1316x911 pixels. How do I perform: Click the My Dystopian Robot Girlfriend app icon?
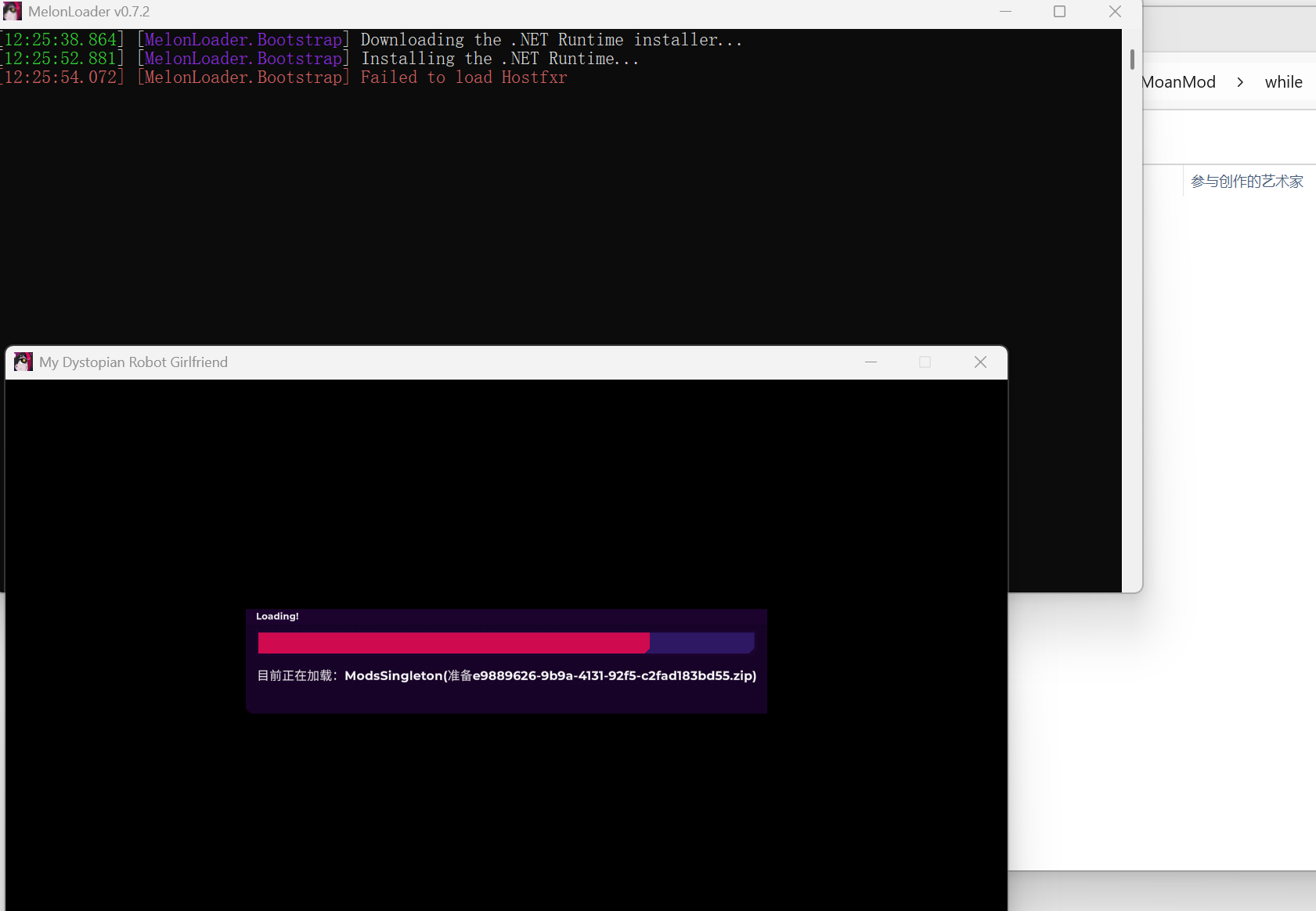(23, 362)
